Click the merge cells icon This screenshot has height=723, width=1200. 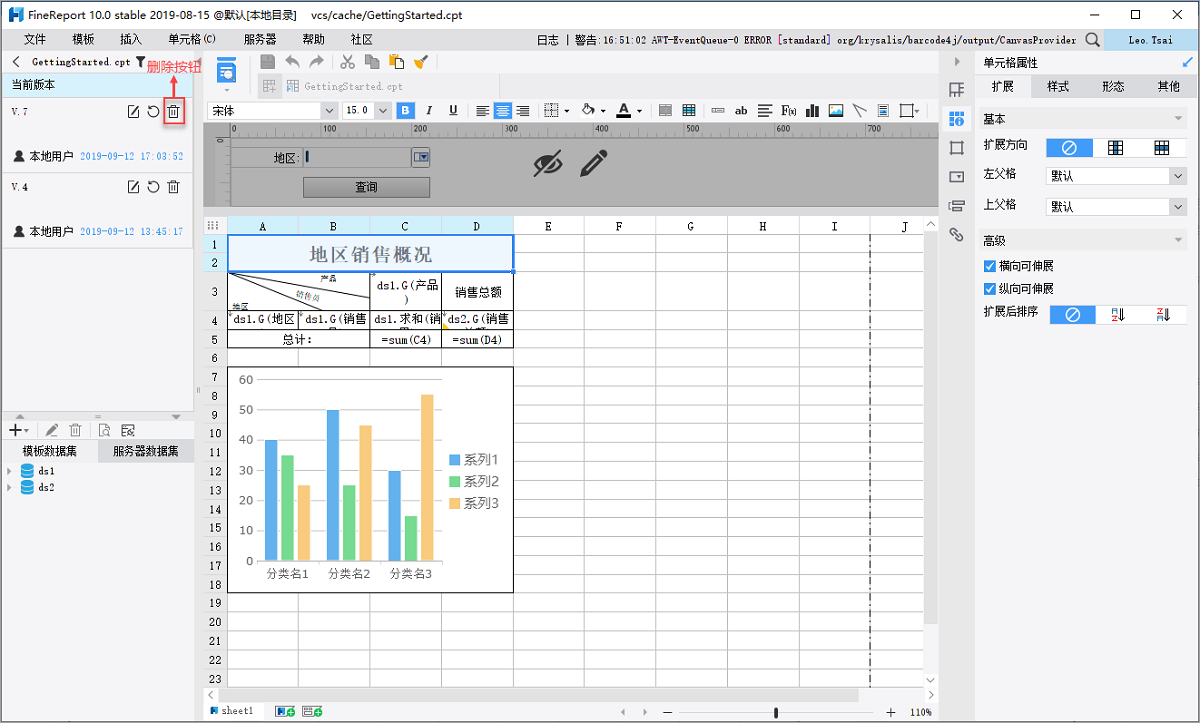coord(665,110)
